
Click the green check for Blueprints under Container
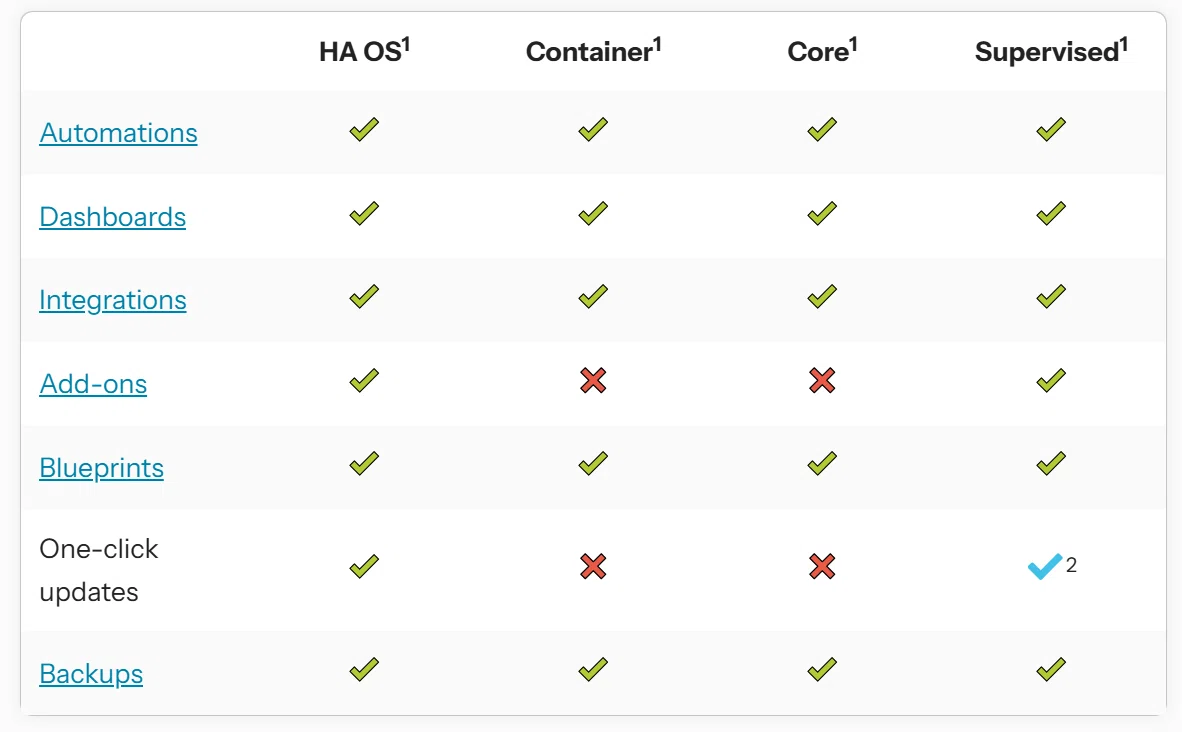pyautogui.click(x=593, y=463)
